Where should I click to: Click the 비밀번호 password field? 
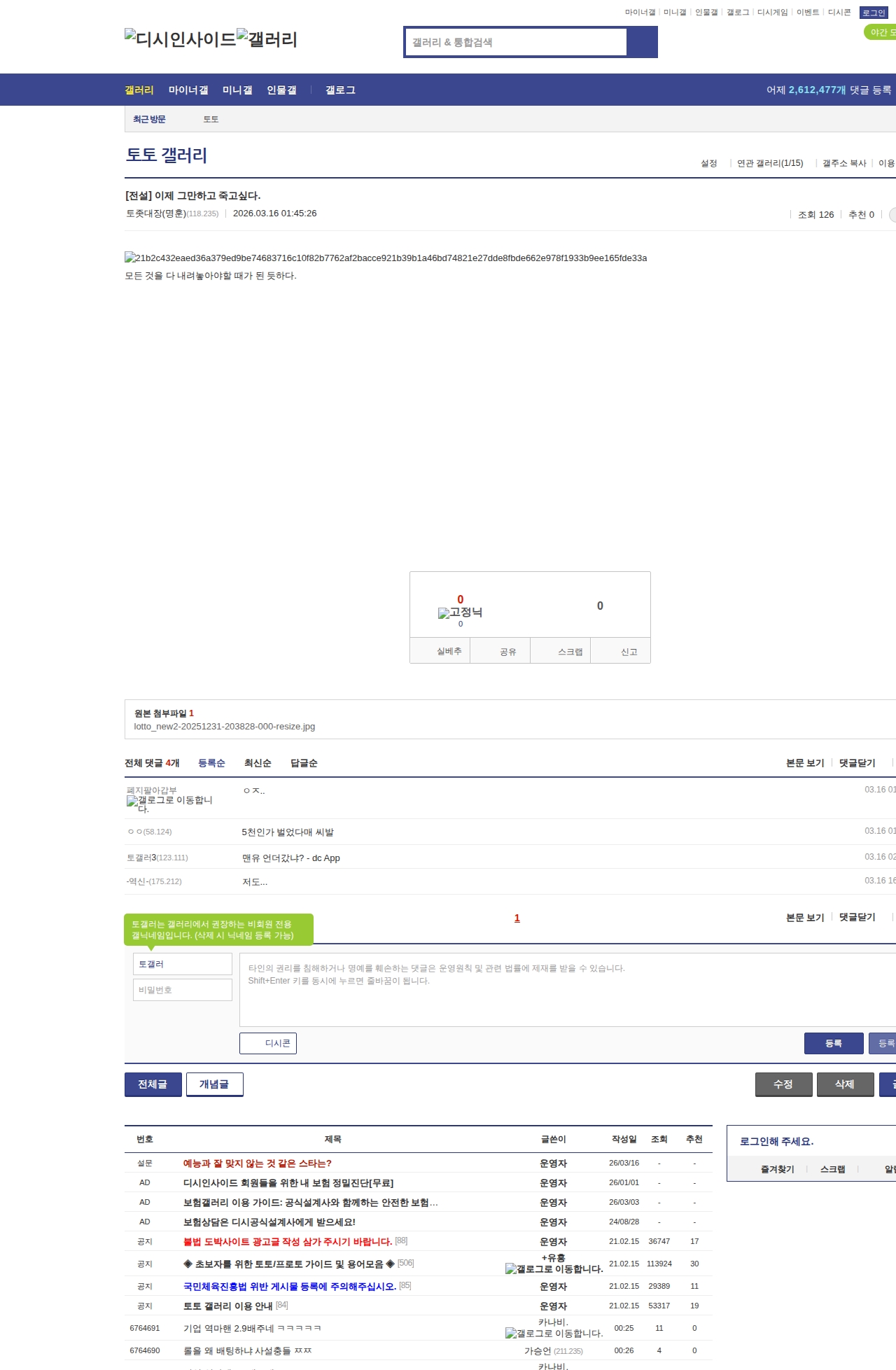(x=182, y=990)
